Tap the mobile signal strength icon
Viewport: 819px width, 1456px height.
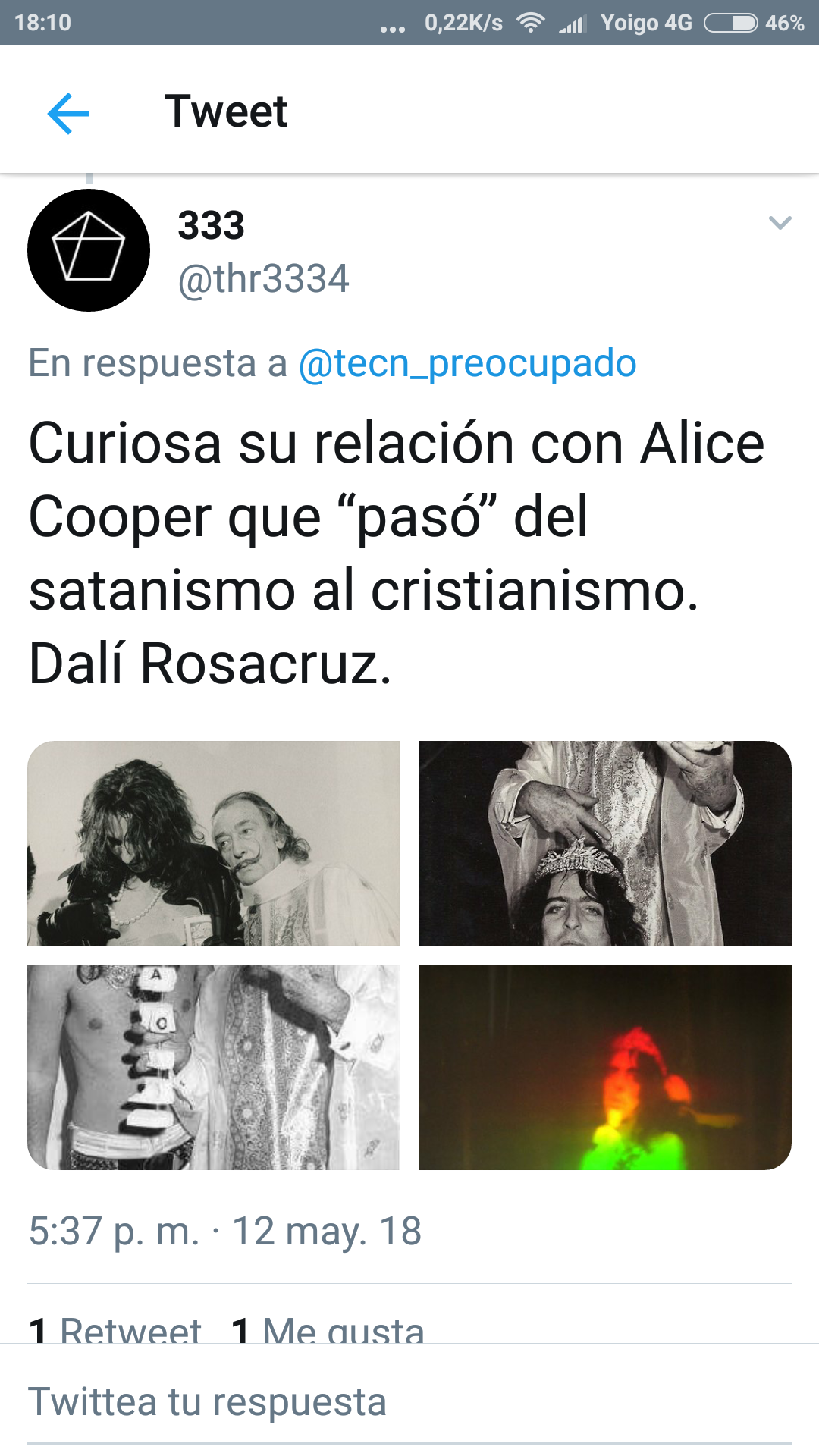[x=573, y=24]
